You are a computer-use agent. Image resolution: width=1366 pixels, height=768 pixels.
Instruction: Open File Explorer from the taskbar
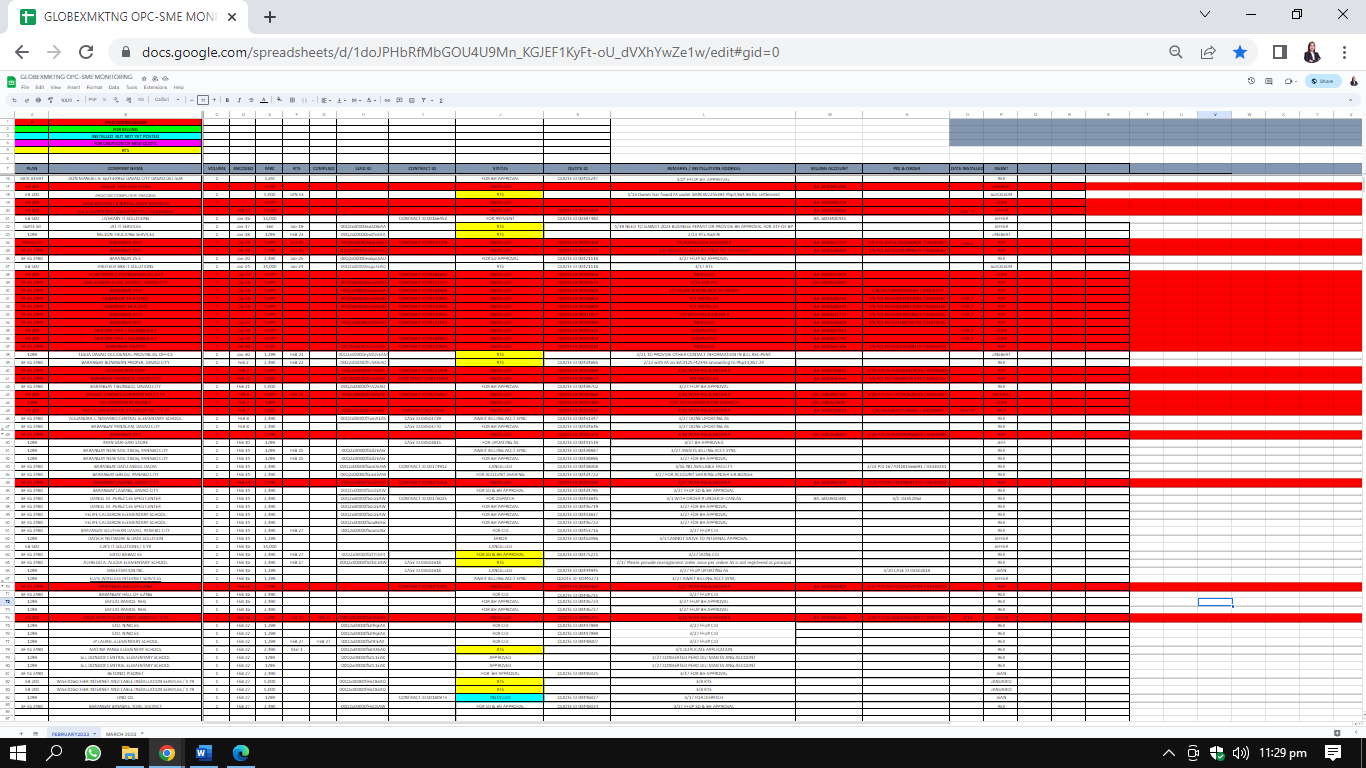(130, 752)
